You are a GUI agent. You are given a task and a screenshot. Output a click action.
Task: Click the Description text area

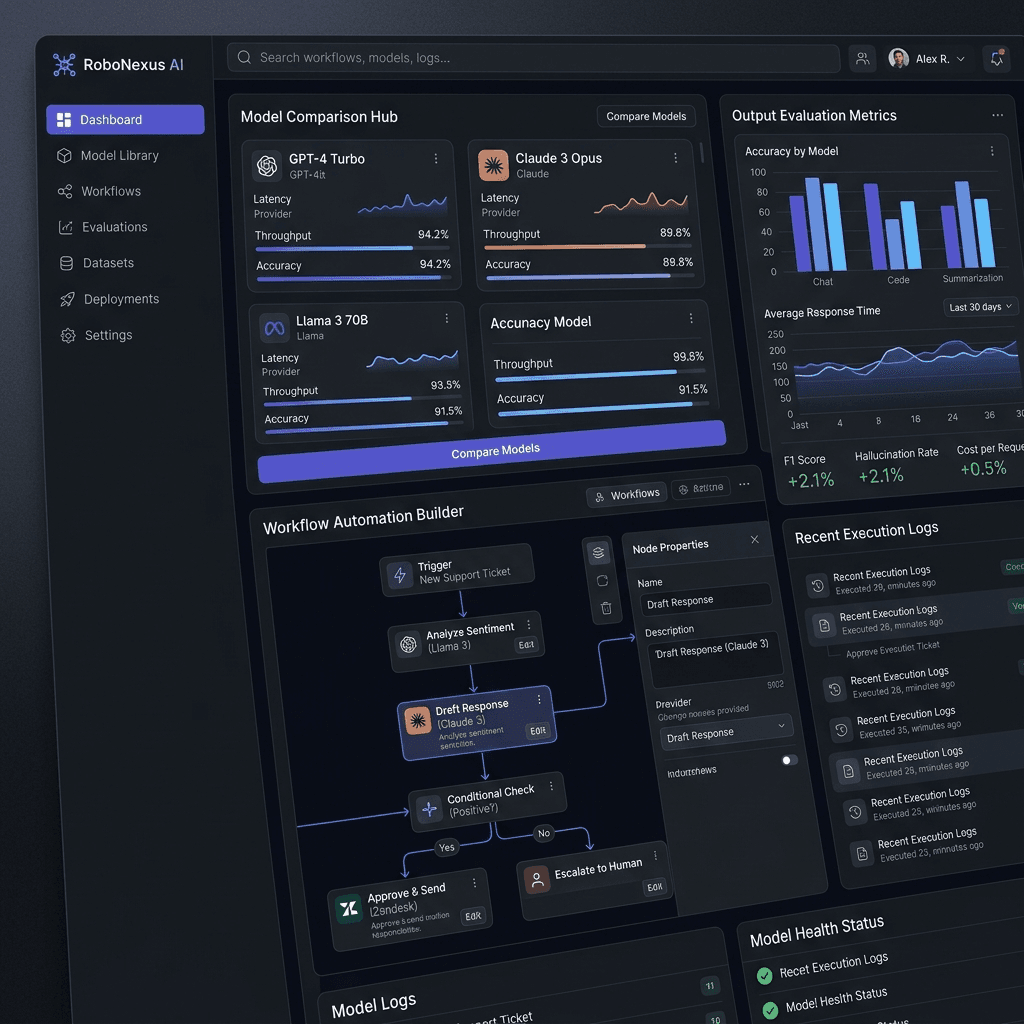pyautogui.click(x=716, y=660)
